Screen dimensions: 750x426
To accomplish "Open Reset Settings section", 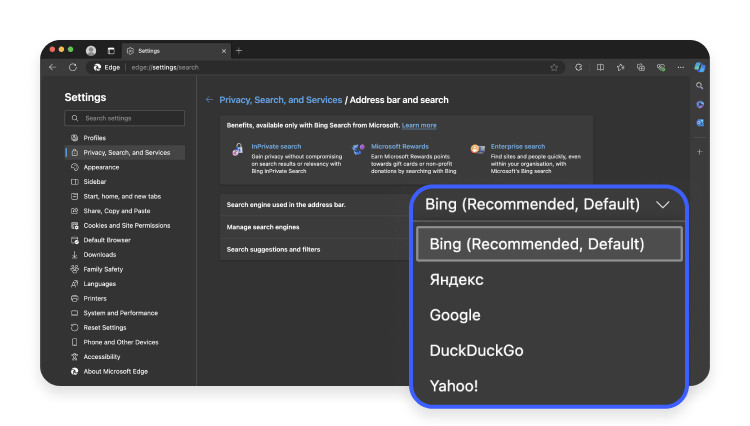I will [x=125, y=328].
